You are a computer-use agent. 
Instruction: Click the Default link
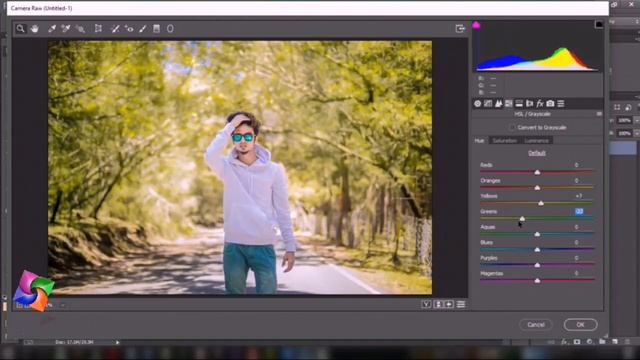coord(537,153)
